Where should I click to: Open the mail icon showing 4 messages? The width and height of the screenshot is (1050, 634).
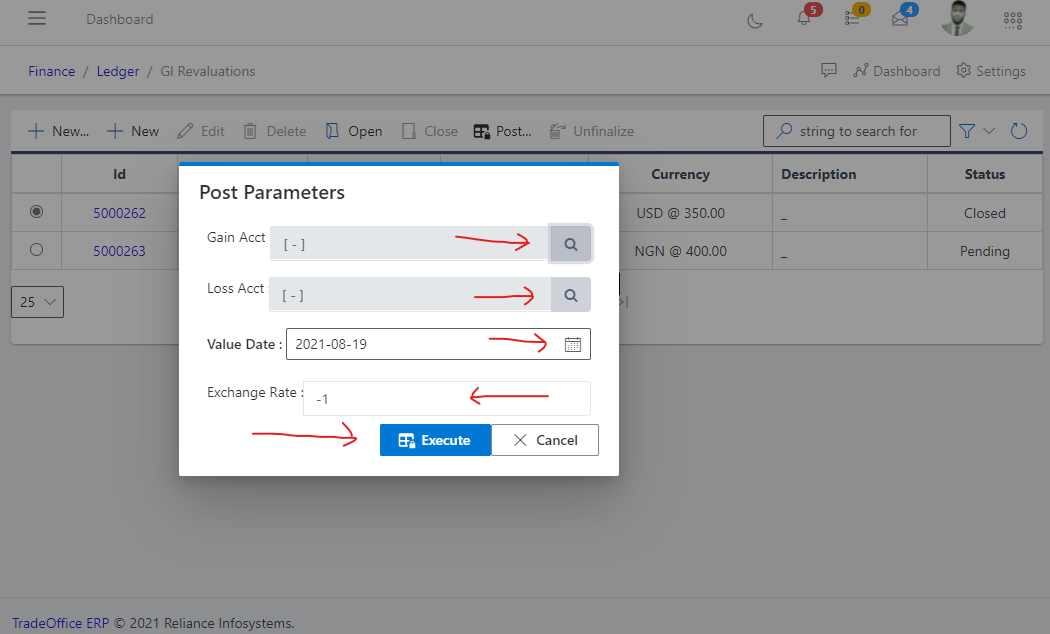pyautogui.click(x=901, y=20)
